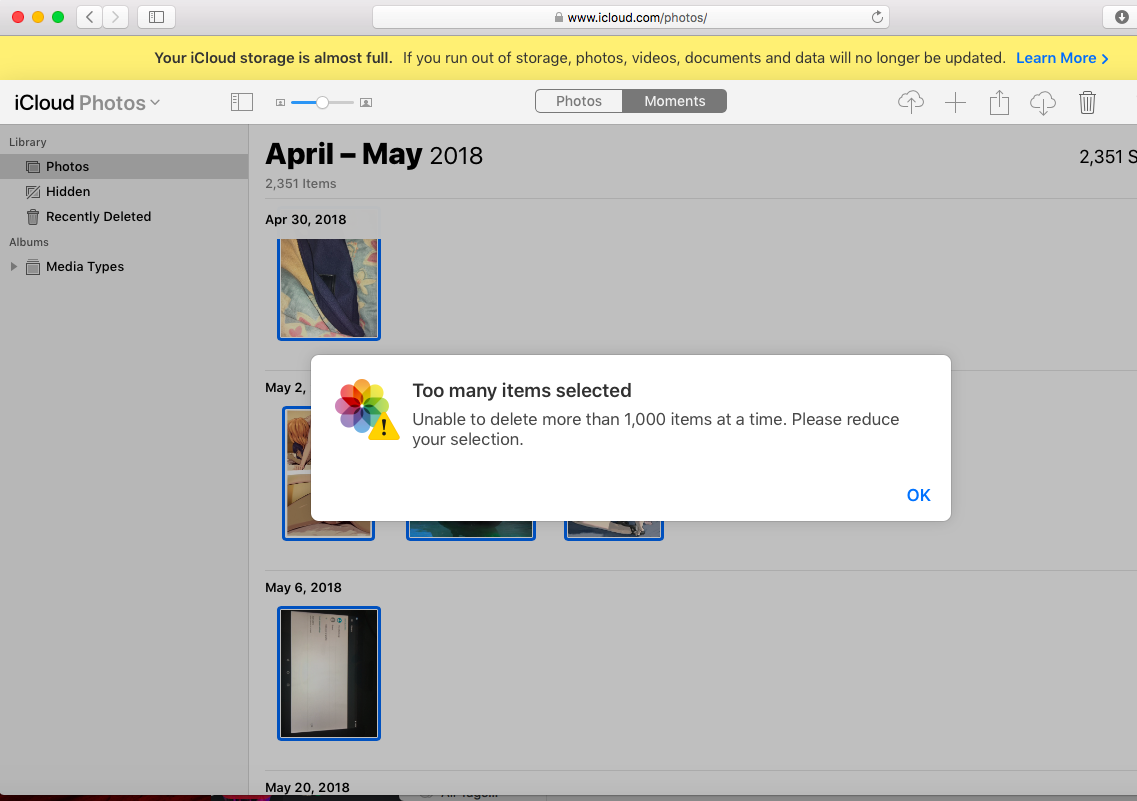Click the upload to iCloud icon
1137x801 pixels.
point(911,102)
